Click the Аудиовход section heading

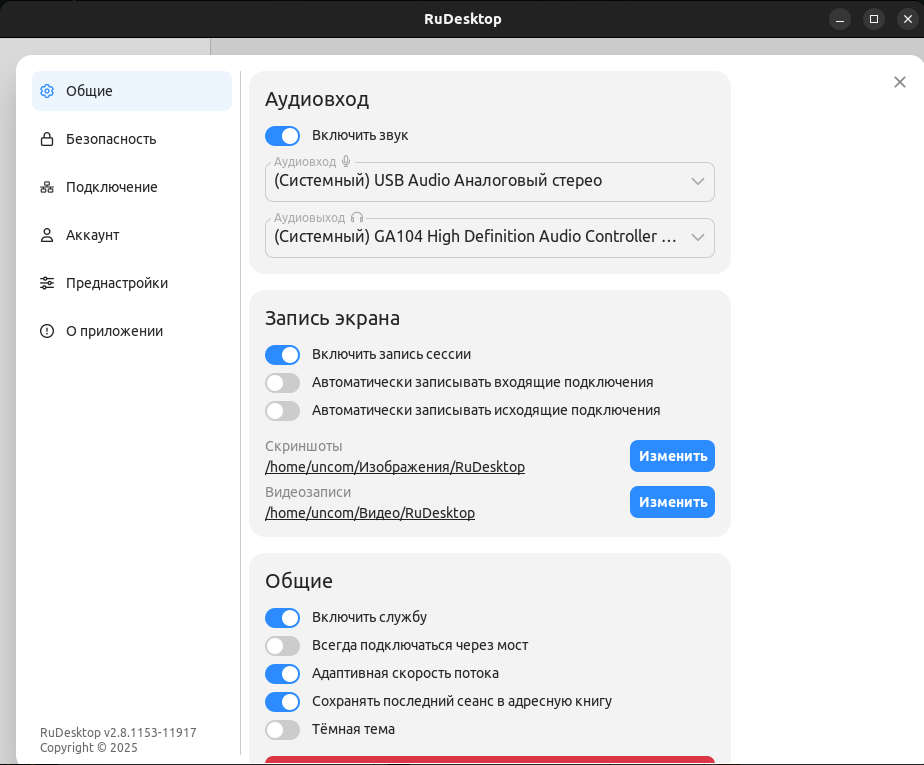(x=316, y=99)
